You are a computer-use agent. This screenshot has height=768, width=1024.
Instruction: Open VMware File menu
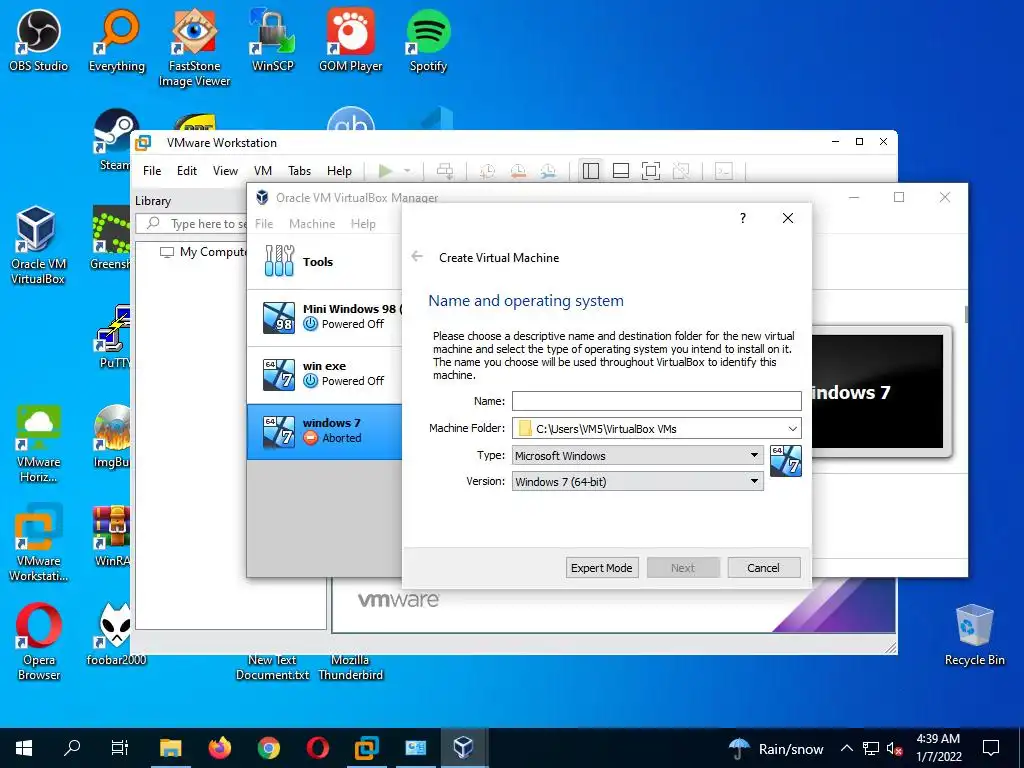[152, 170]
